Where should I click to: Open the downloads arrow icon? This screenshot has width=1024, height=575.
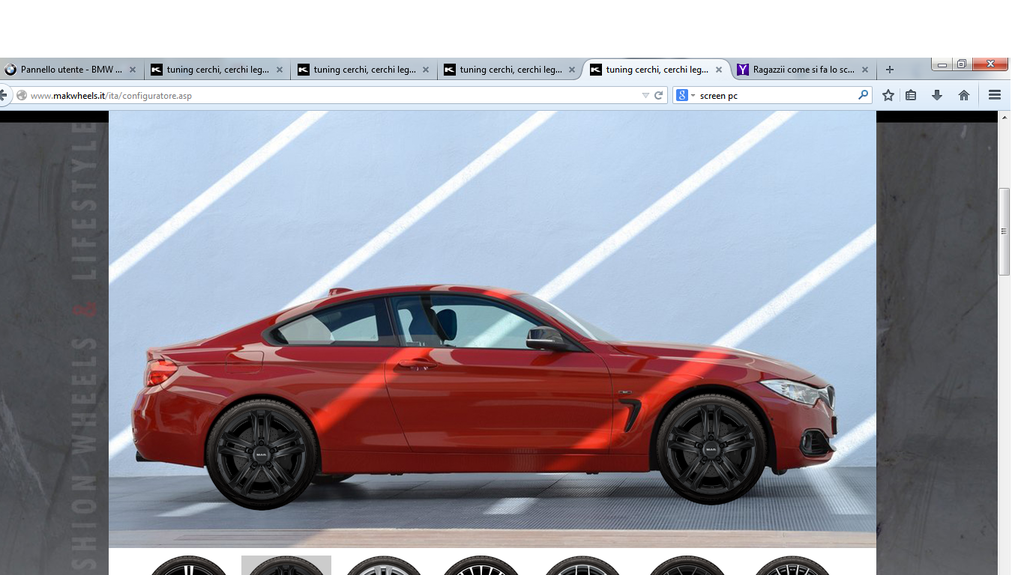pyautogui.click(x=937, y=95)
